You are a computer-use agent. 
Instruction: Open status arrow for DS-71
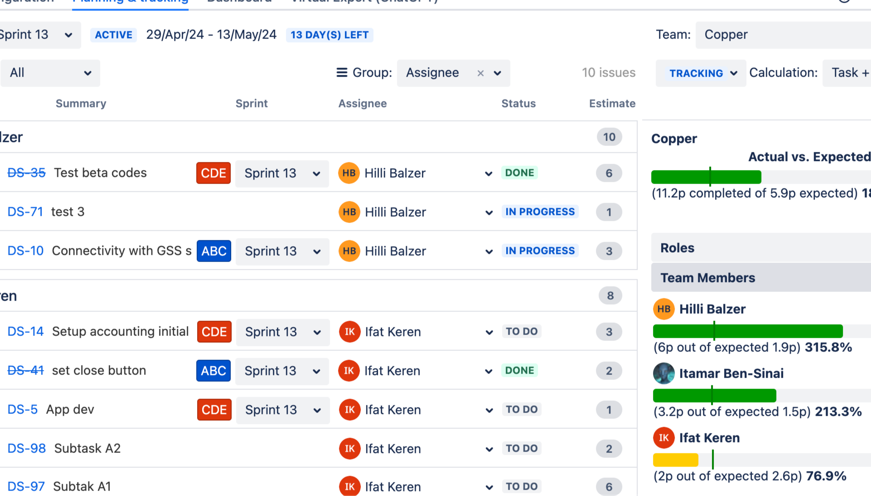488,212
